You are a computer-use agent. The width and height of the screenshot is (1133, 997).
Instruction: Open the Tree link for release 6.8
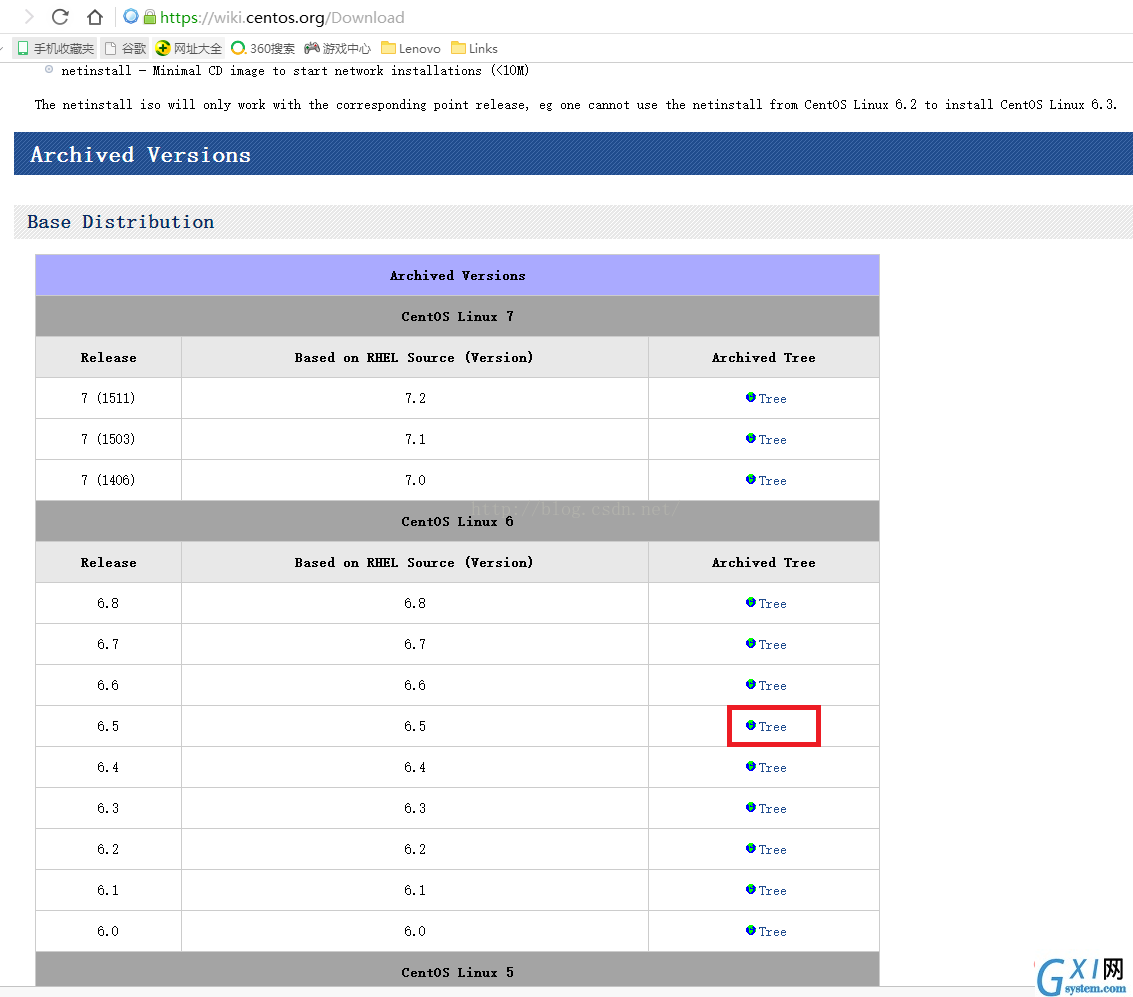[x=766, y=604]
